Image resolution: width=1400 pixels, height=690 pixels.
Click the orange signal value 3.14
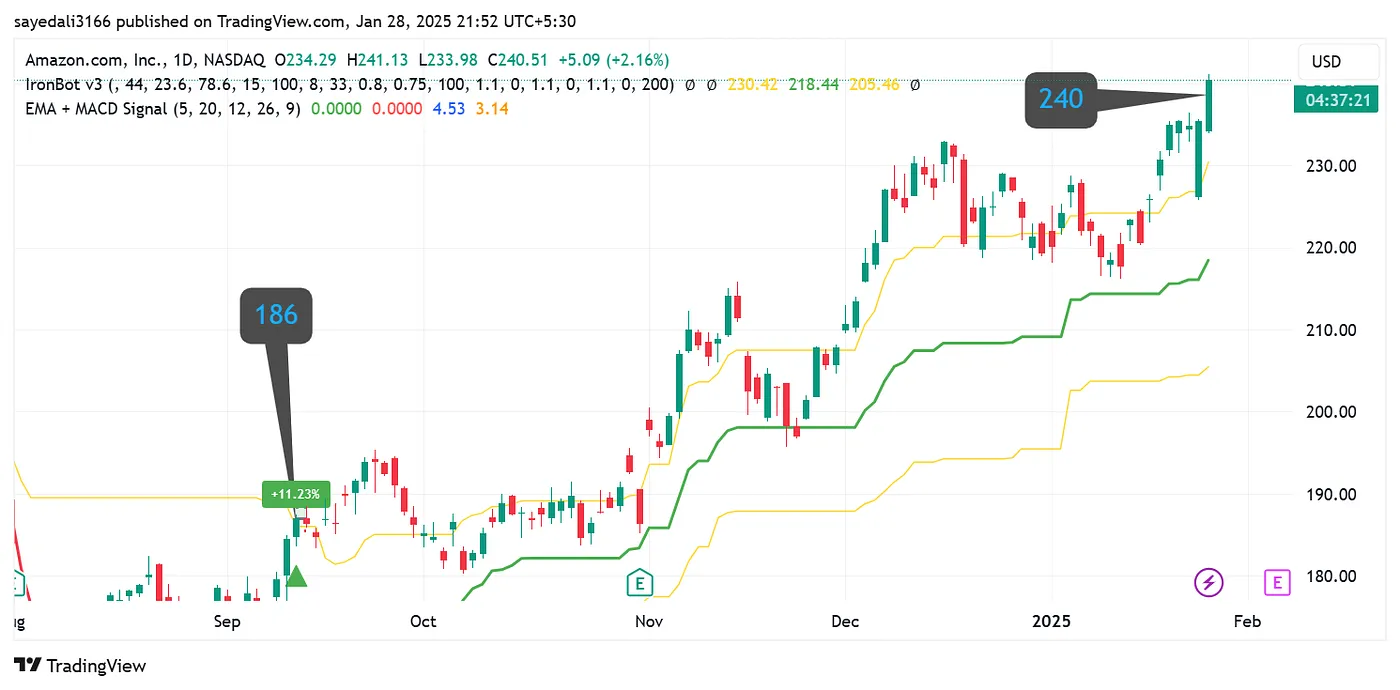492,108
